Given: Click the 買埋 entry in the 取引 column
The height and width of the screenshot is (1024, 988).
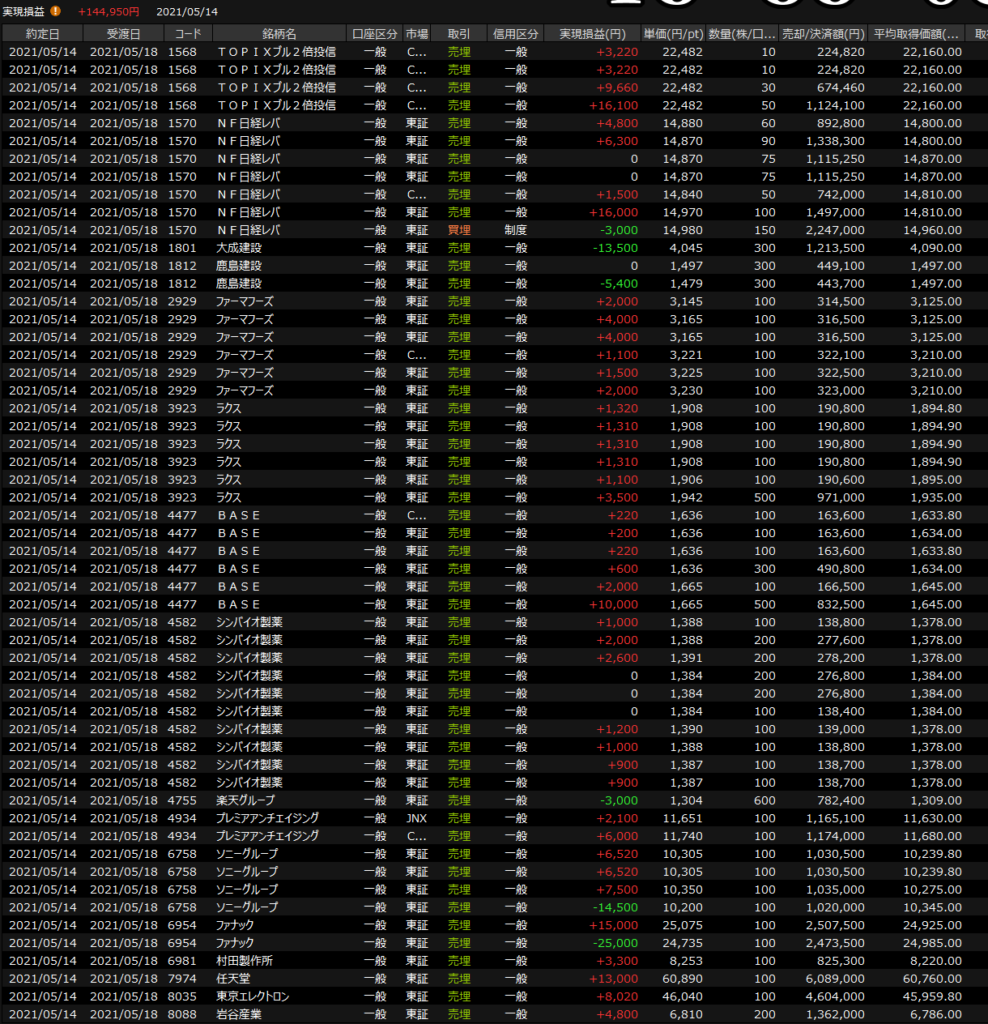Looking at the screenshot, I should pyautogui.click(x=459, y=230).
